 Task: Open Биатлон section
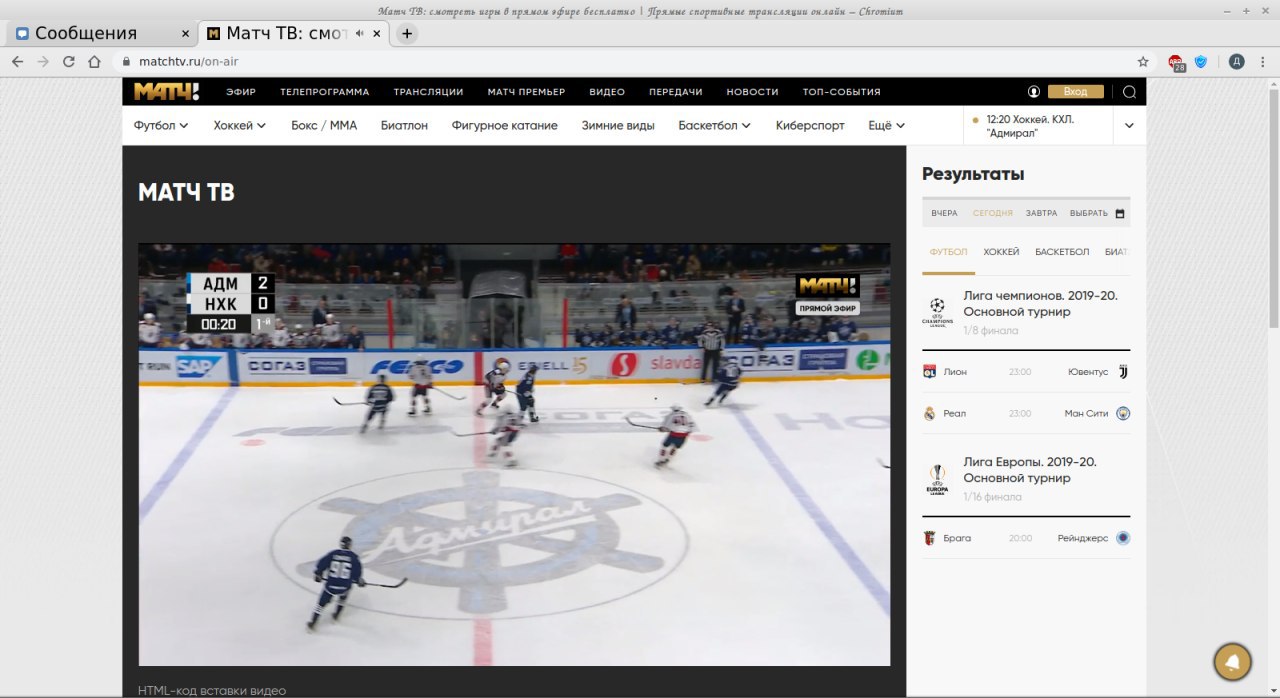(404, 125)
